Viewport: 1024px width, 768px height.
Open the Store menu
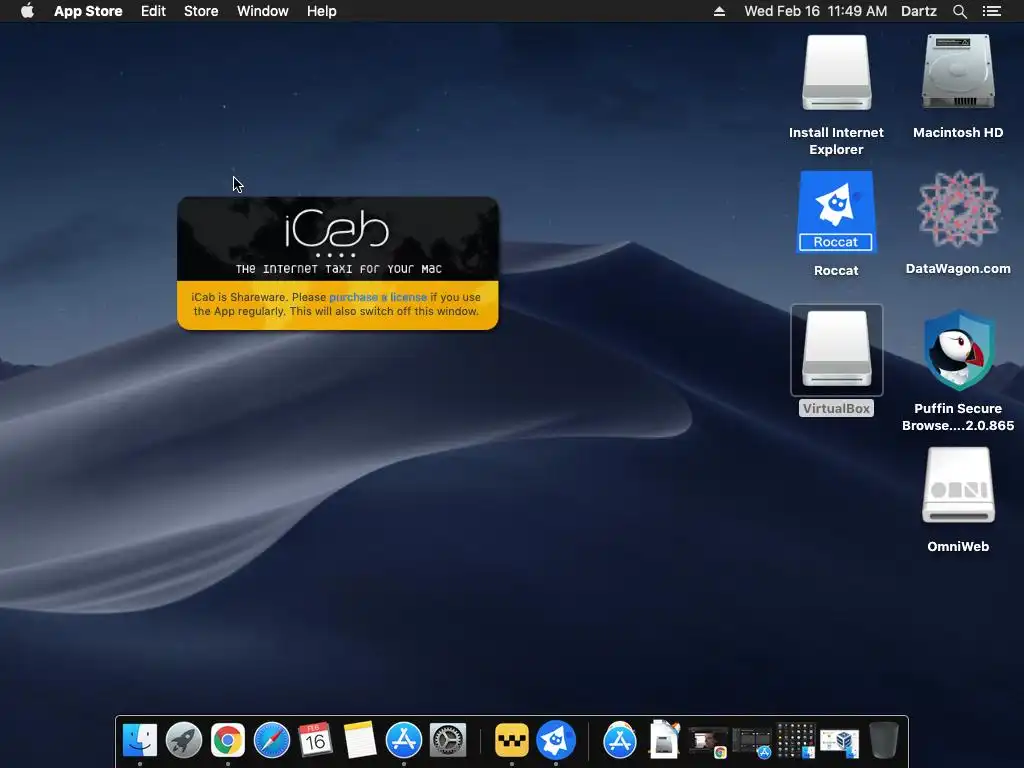point(201,11)
